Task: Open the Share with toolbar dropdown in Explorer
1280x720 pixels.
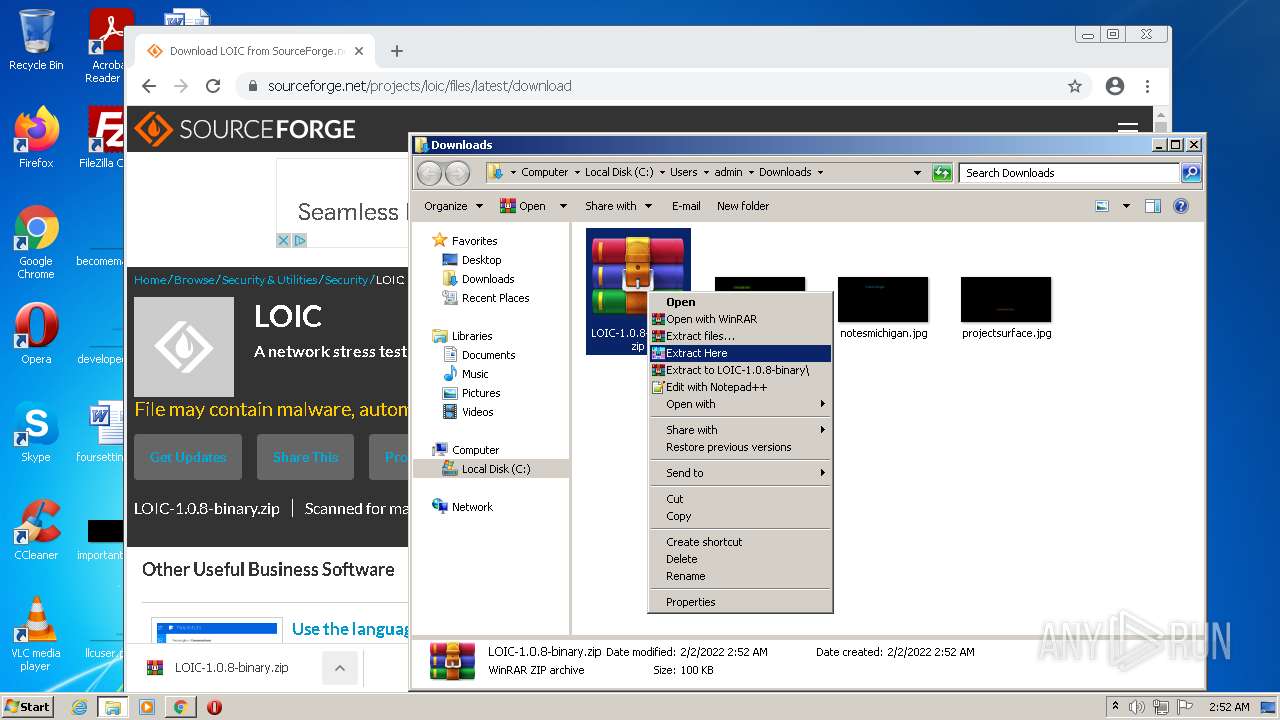Action: [x=618, y=206]
